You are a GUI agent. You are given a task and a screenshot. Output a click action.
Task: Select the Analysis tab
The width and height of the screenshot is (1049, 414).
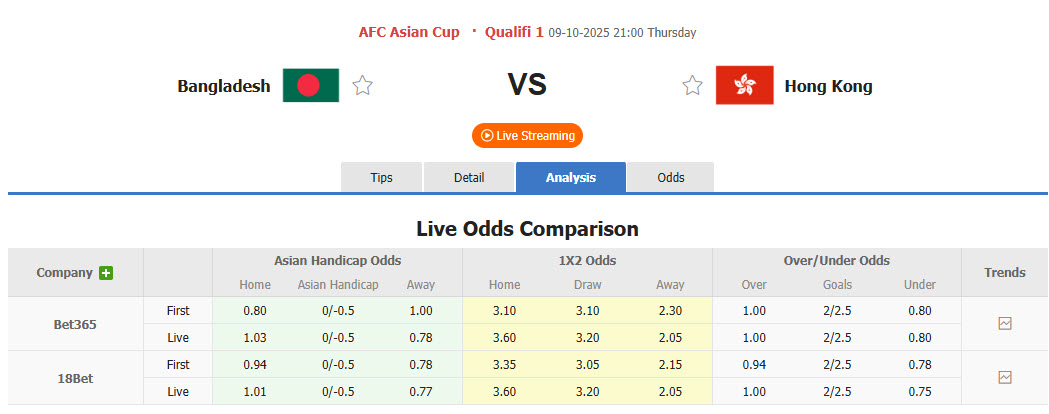[571, 178]
